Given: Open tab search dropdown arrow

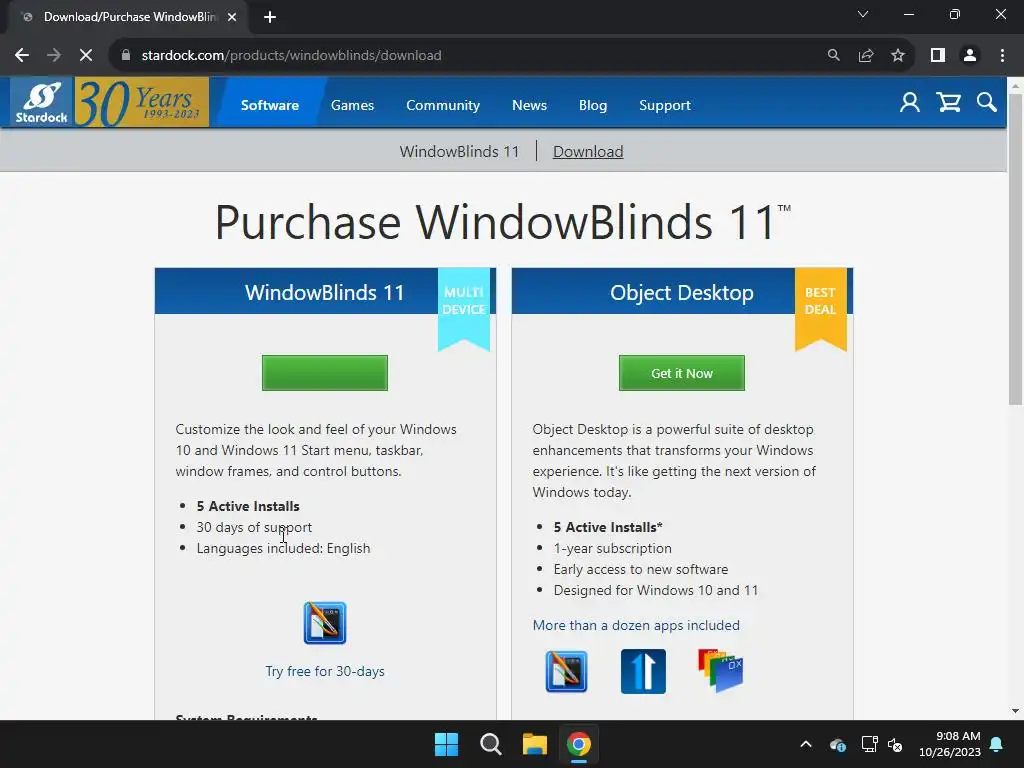Looking at the screenshot, I should [x=863, y=14].
